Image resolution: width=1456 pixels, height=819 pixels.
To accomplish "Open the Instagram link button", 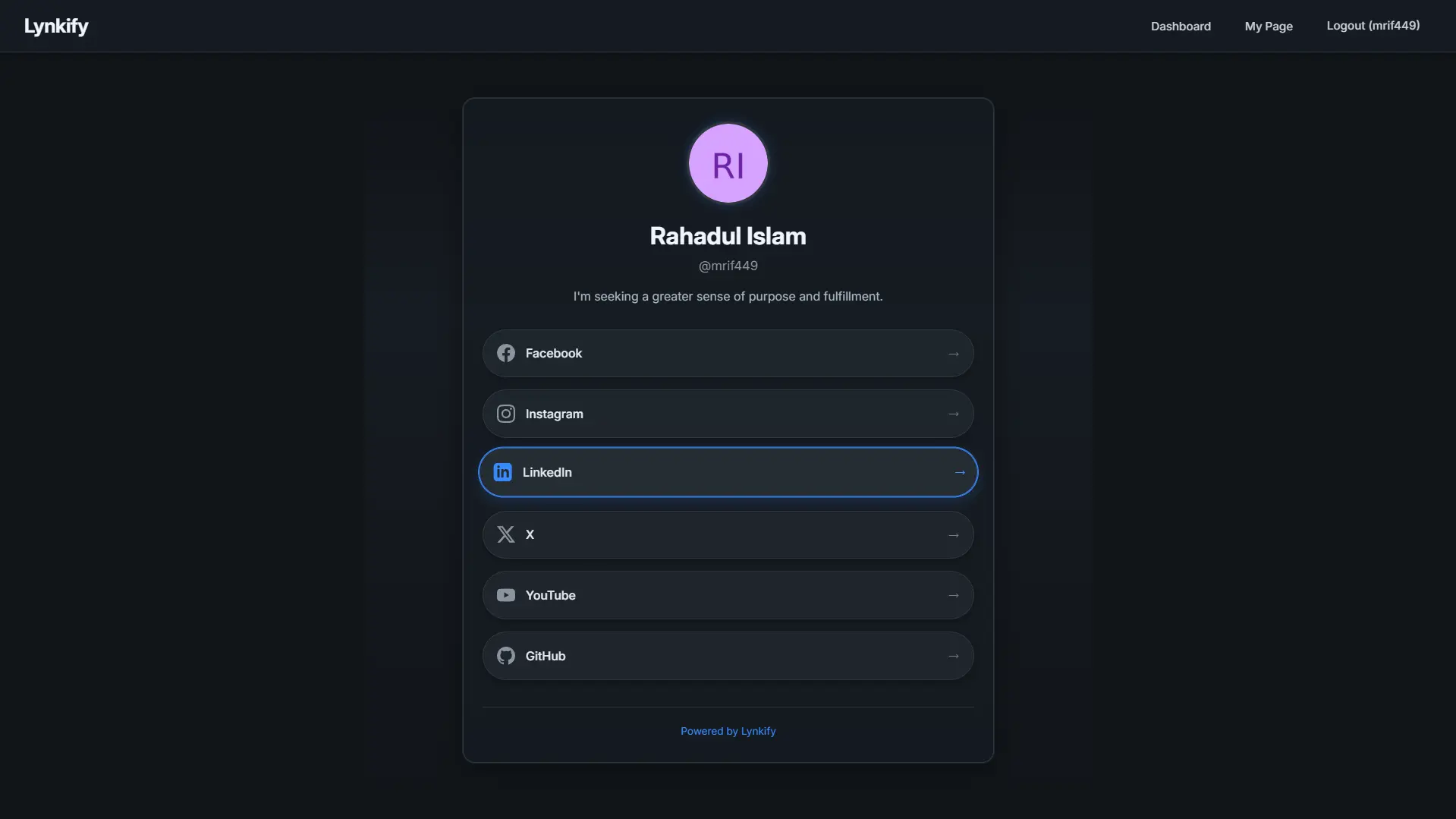I will click(727, 414).
